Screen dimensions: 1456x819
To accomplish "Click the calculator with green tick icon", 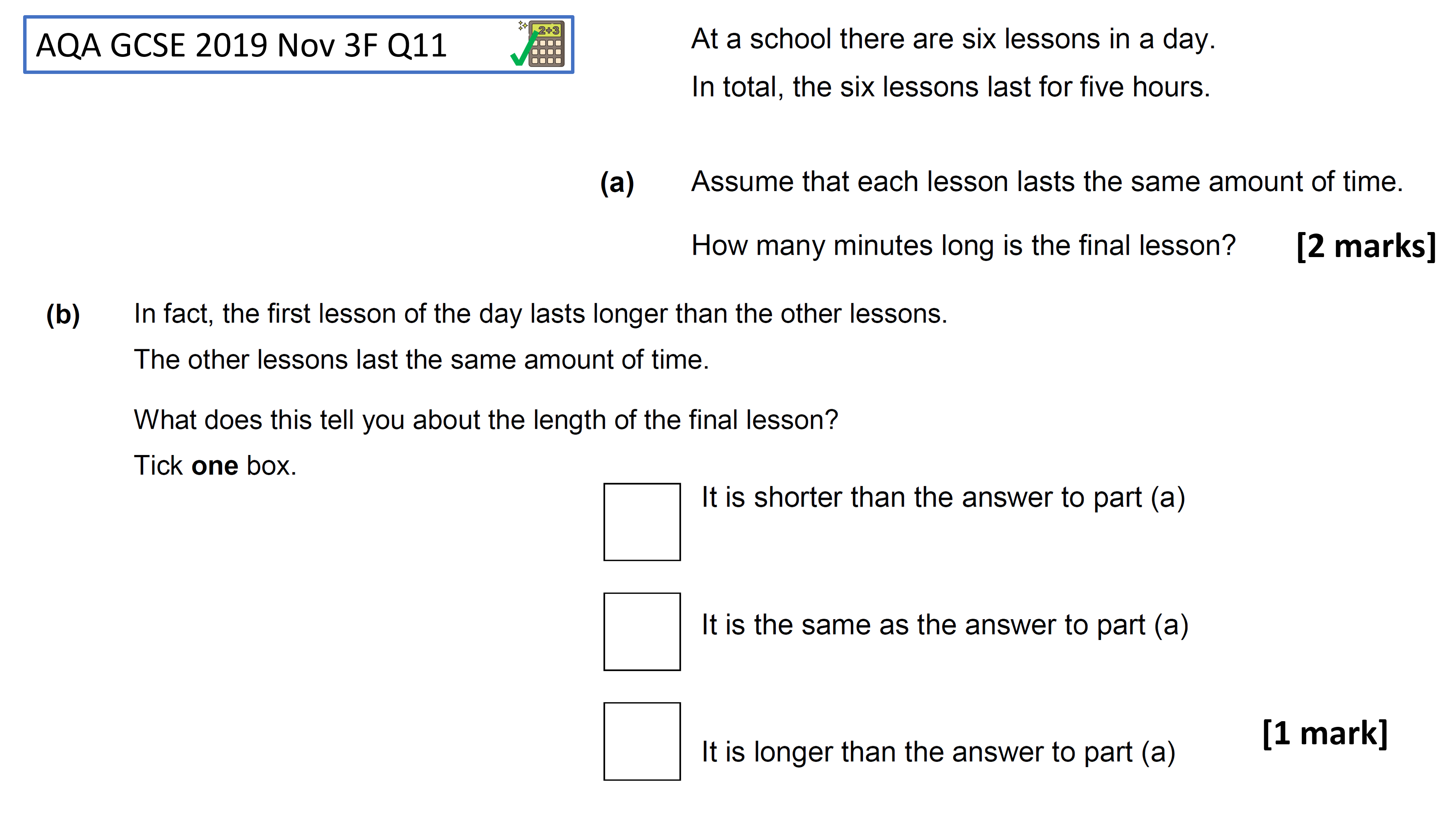I will click(x=538, y=44).
